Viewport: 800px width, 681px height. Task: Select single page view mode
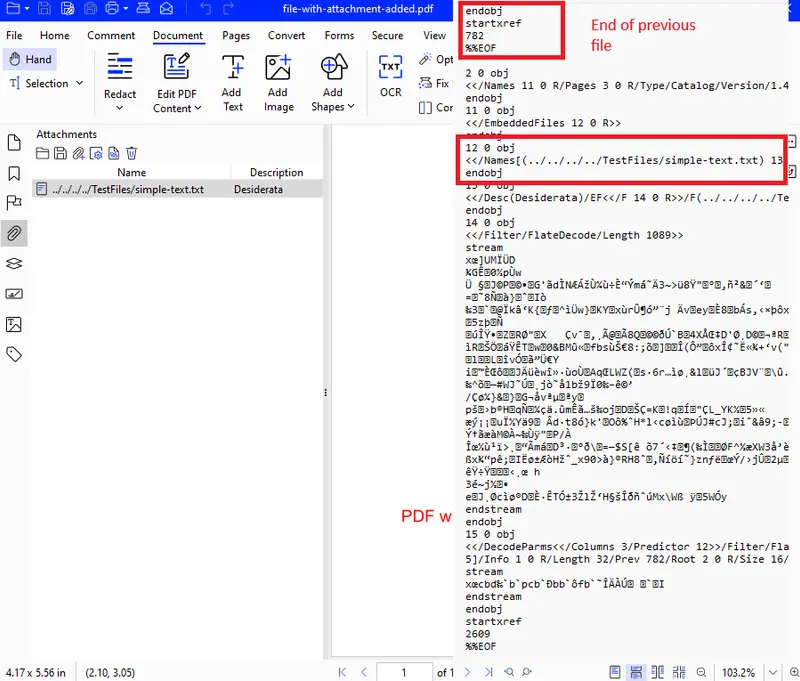[615, 672]
